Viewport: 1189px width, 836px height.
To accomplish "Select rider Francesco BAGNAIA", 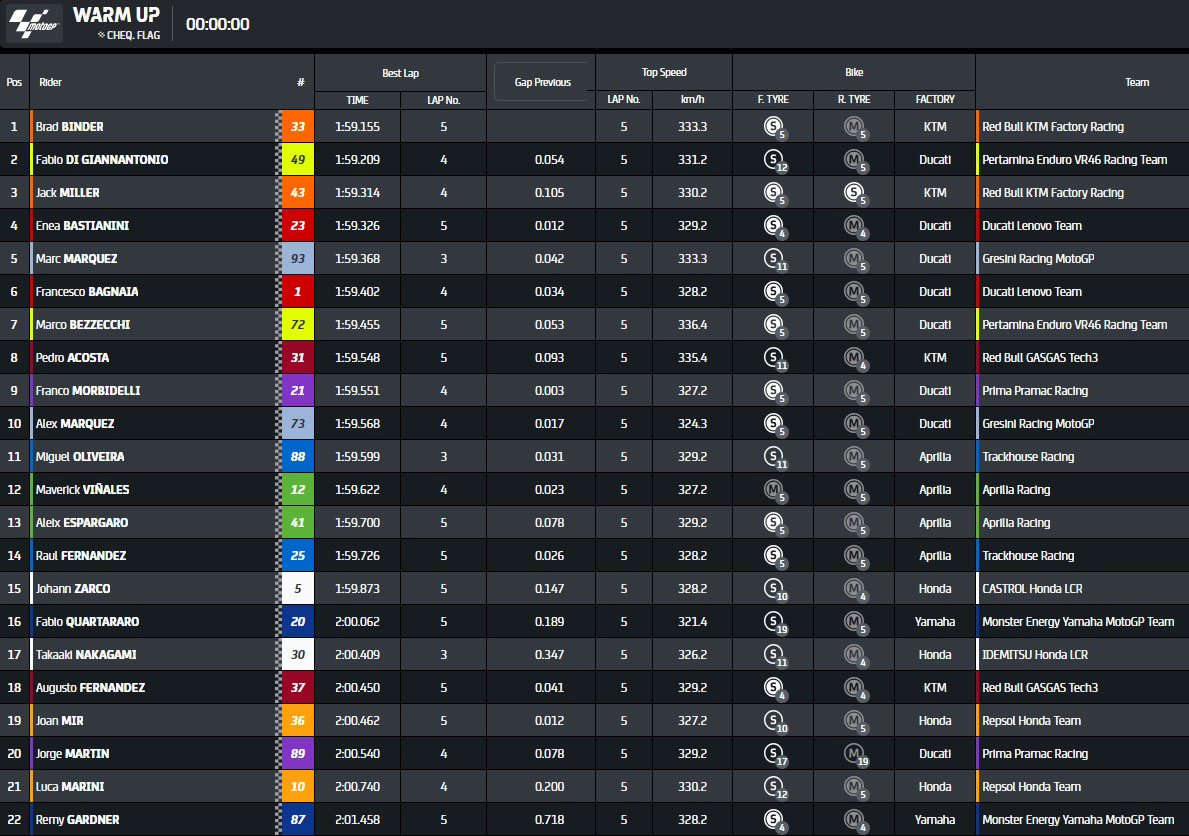I will 87,292.
